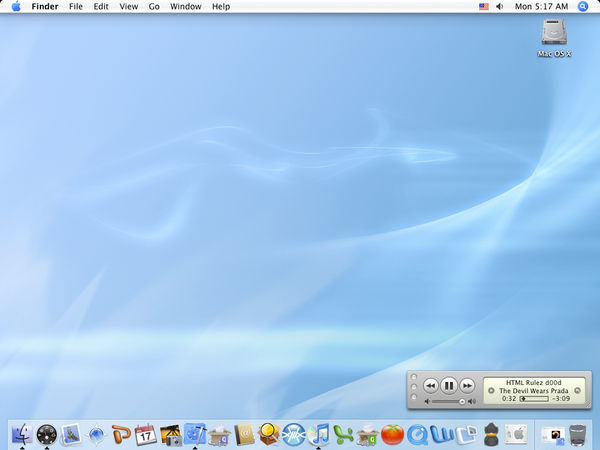Launch Image Capture camera icon in Dock
The width and height of the screenshot is (600, 450).
pos(170,435)
